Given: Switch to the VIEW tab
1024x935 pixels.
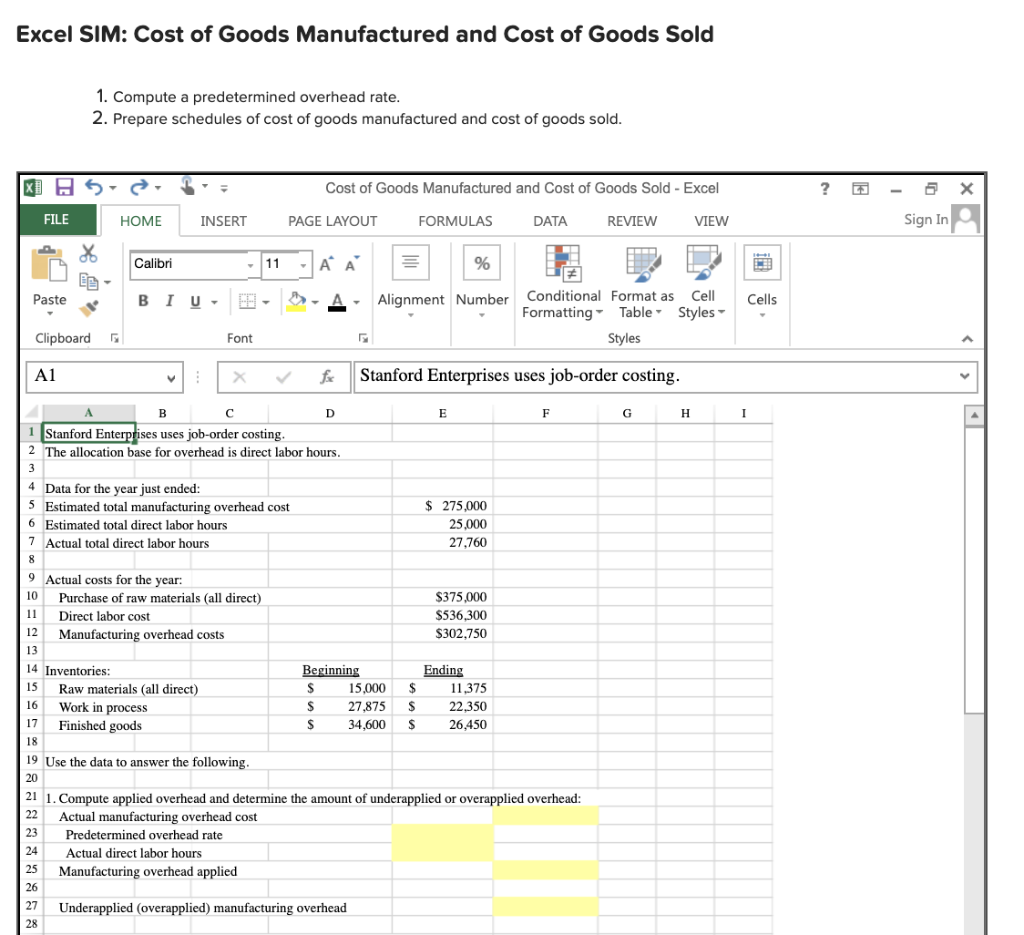Looking at the screenshot, I should [711, 221].
